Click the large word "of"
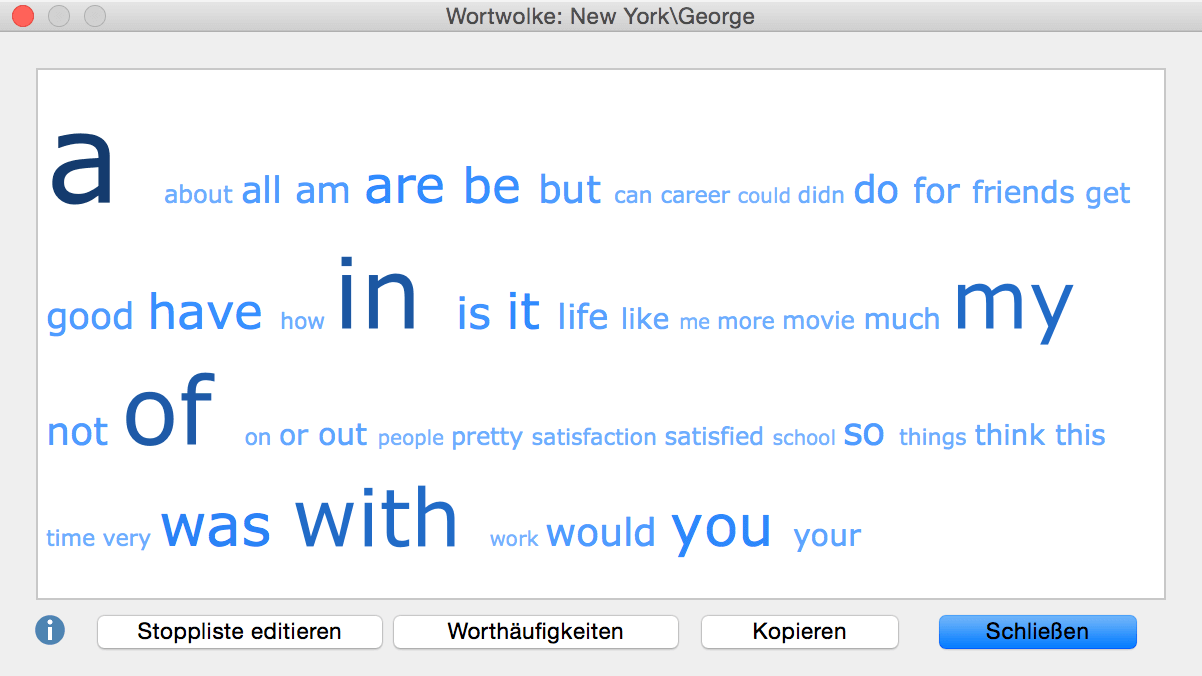This screenshot has width=1202, height=676. (170, 411)
